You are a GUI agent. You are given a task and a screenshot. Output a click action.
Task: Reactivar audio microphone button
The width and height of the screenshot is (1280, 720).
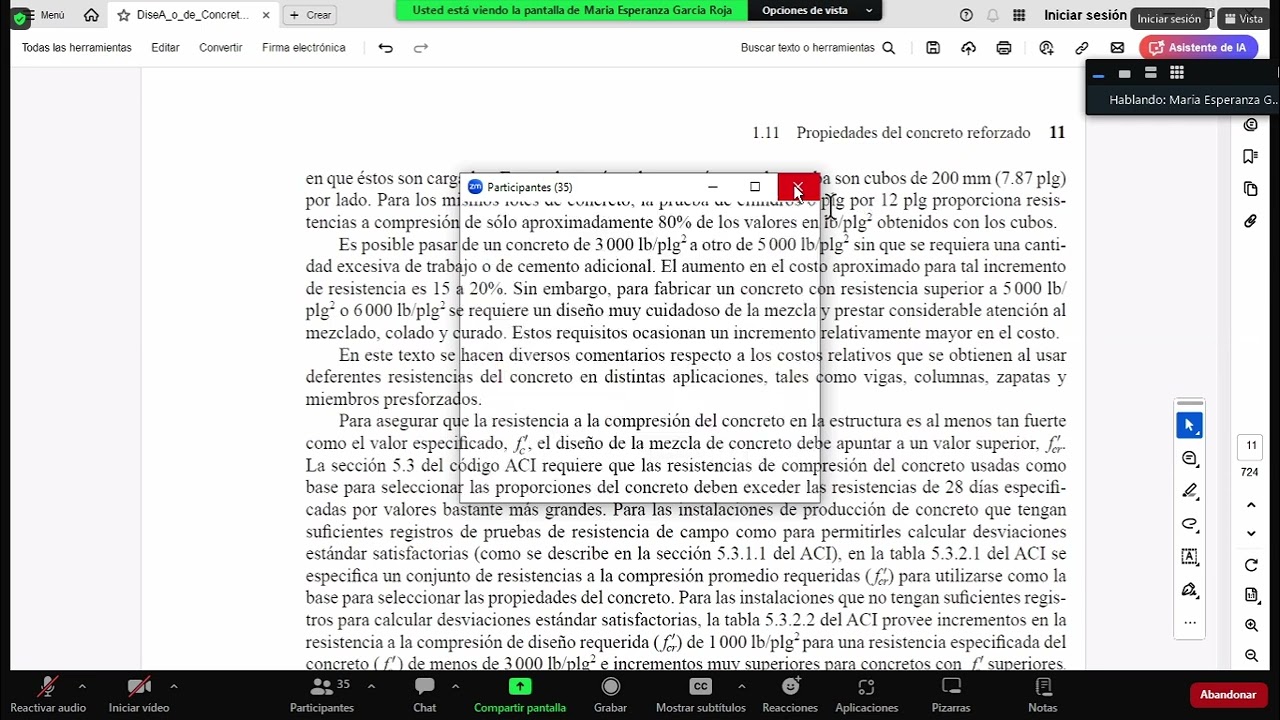48,695
